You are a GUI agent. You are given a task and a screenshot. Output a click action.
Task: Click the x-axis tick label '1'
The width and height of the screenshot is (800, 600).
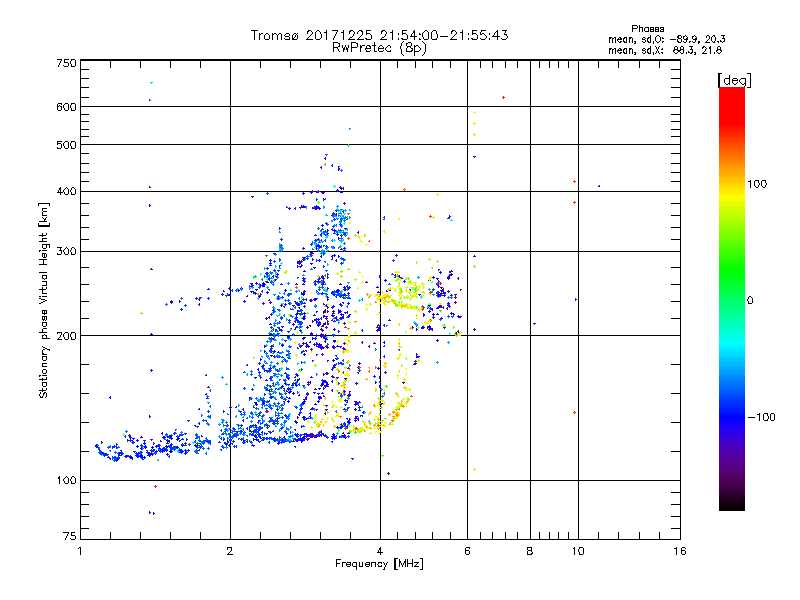80,551
